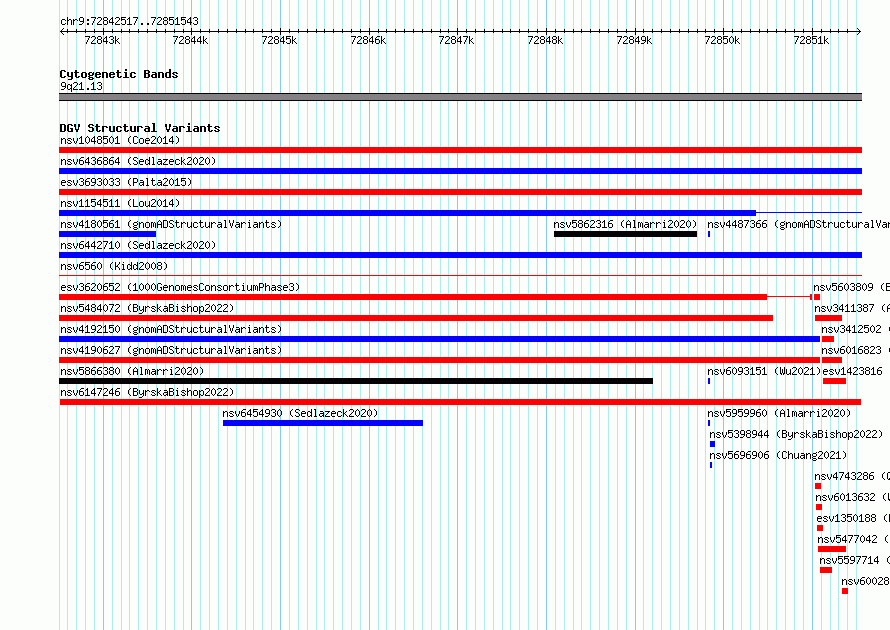Screen dimensions: 890x630
Task: Select the Cytogenetic Bands track title
Action: 119,74
